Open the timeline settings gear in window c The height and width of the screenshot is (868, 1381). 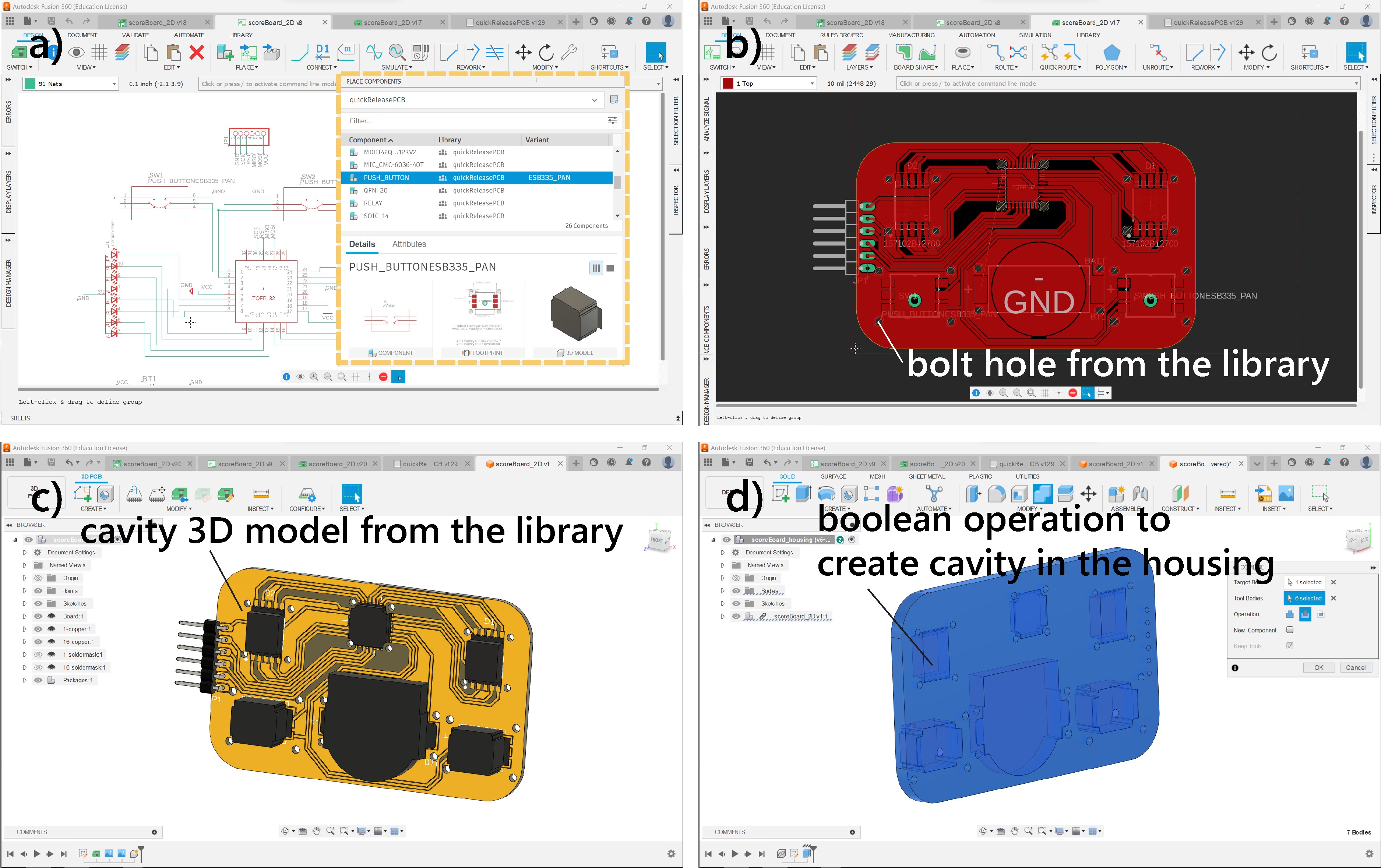tap(671, 854)
